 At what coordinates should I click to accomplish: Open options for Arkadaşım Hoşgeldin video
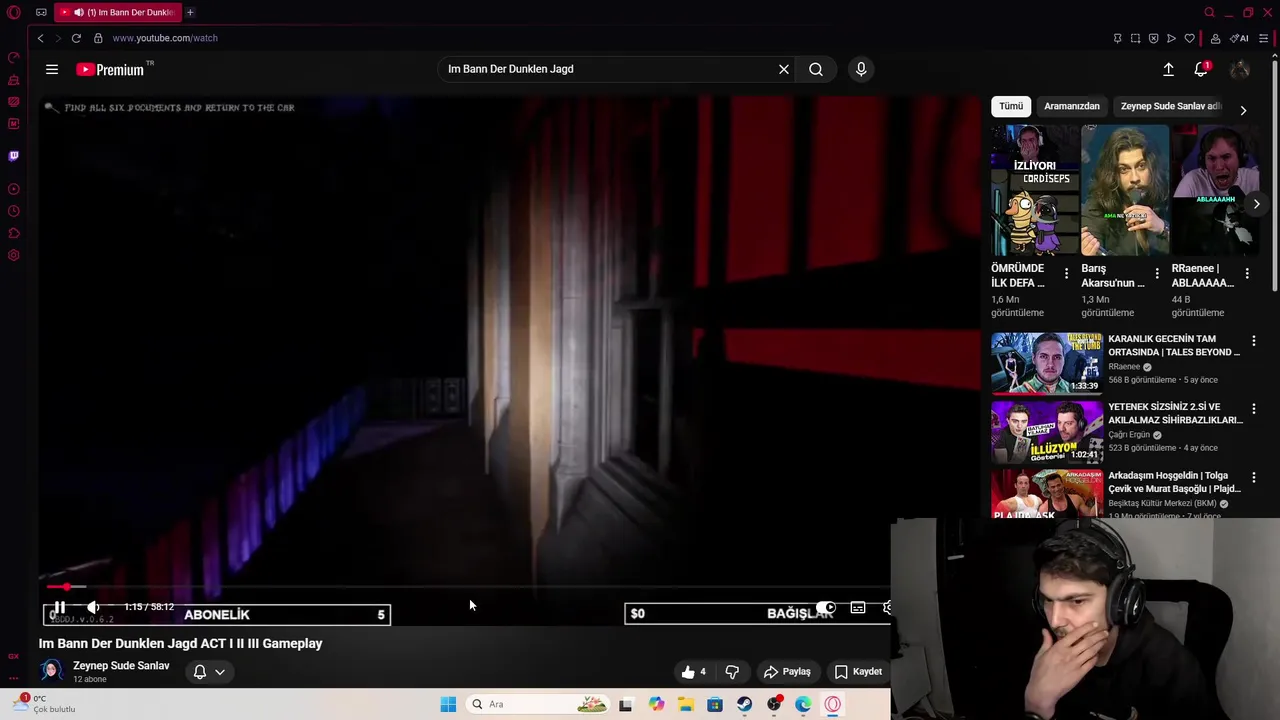pos(1254,477)
